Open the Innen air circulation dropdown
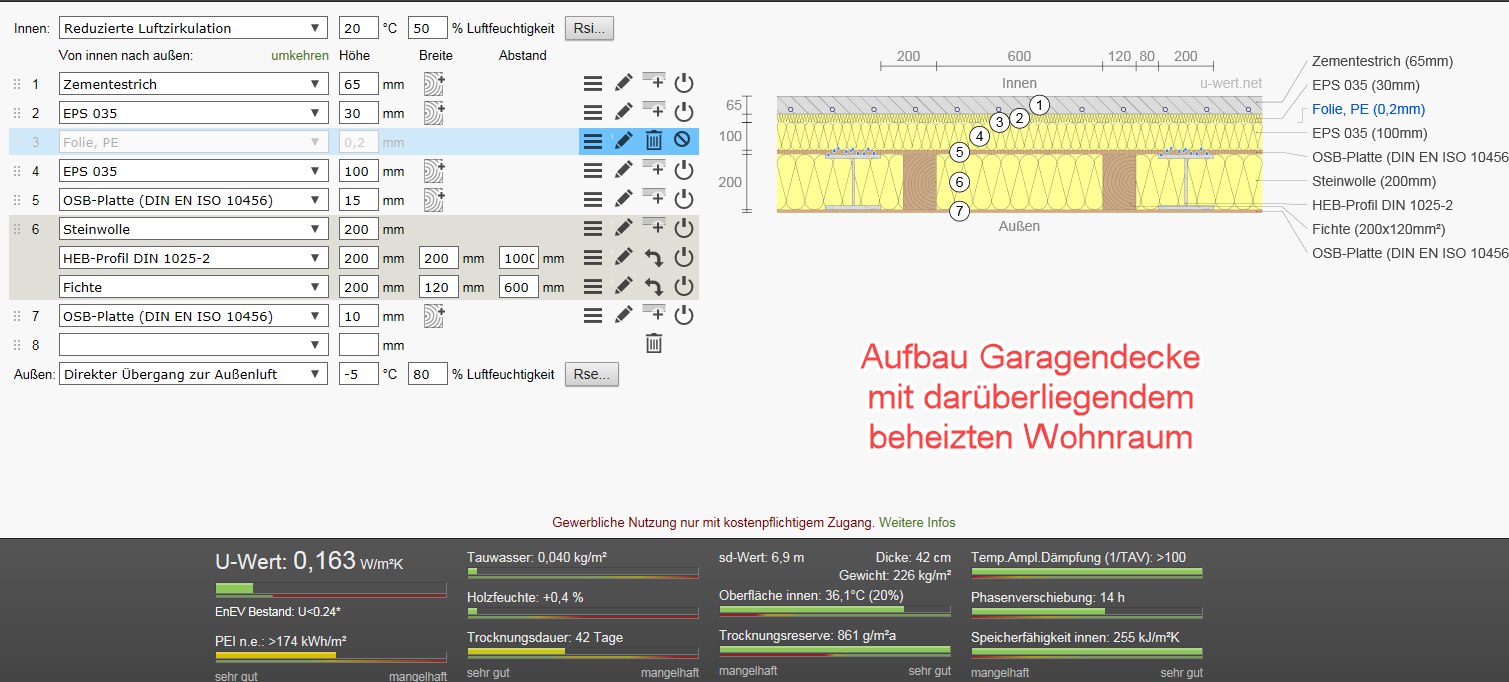 pyautogui.click(x=194, y=28)
